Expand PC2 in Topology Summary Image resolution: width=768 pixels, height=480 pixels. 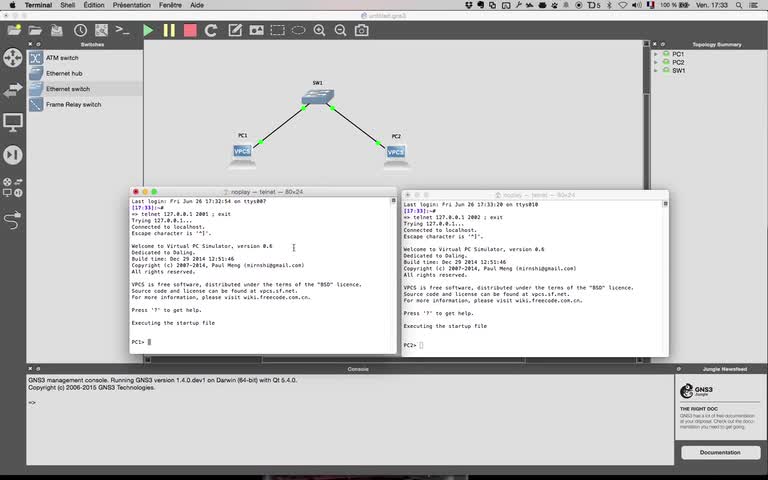(x=656, y=63)
